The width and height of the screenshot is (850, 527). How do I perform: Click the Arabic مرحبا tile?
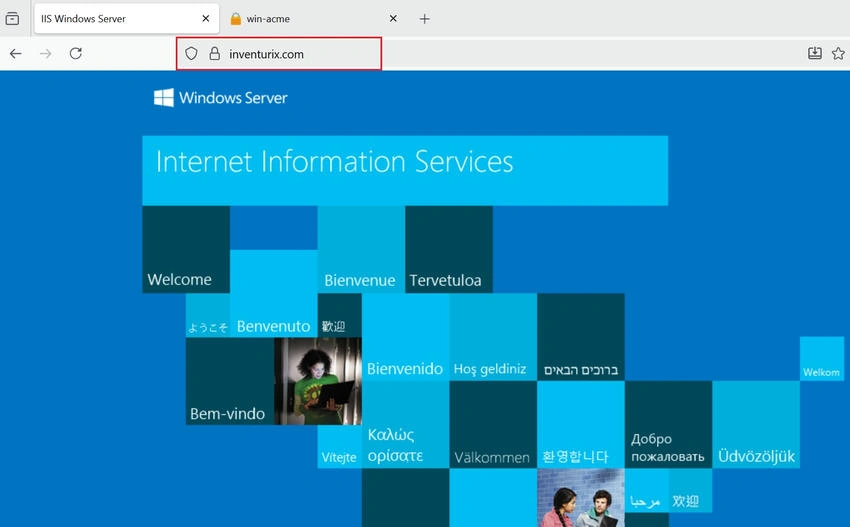coord(646,490)
